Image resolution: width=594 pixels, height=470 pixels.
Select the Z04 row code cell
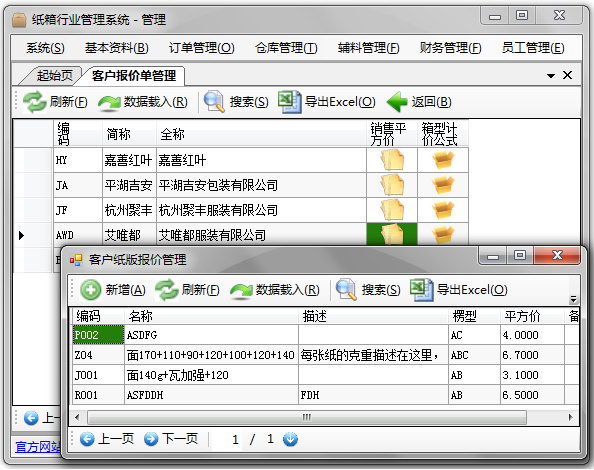click(x=98, y=355)
